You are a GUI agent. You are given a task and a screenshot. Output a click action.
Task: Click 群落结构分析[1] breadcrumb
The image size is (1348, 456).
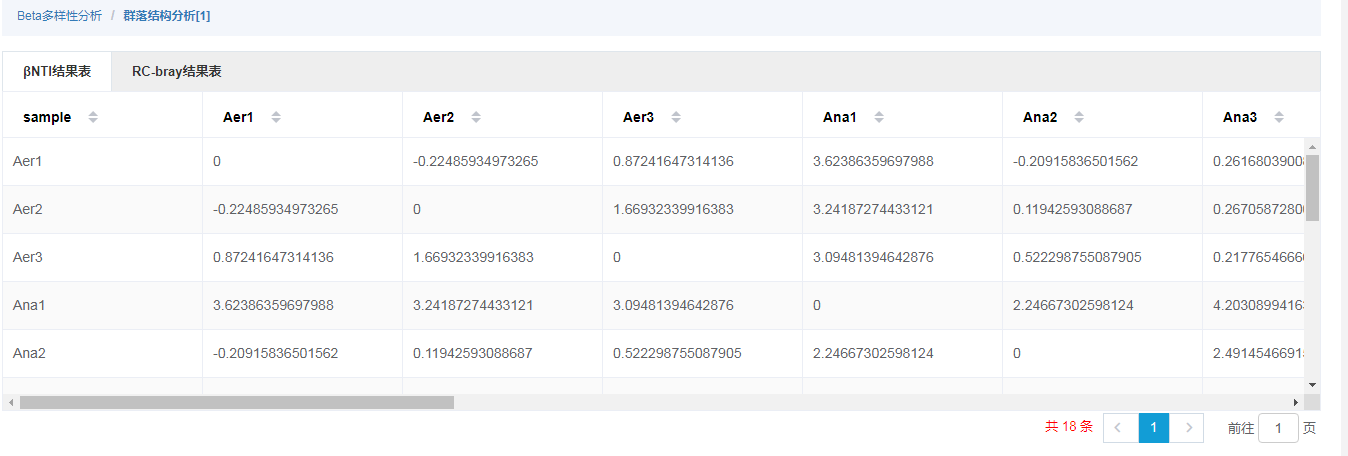point(166,16)
